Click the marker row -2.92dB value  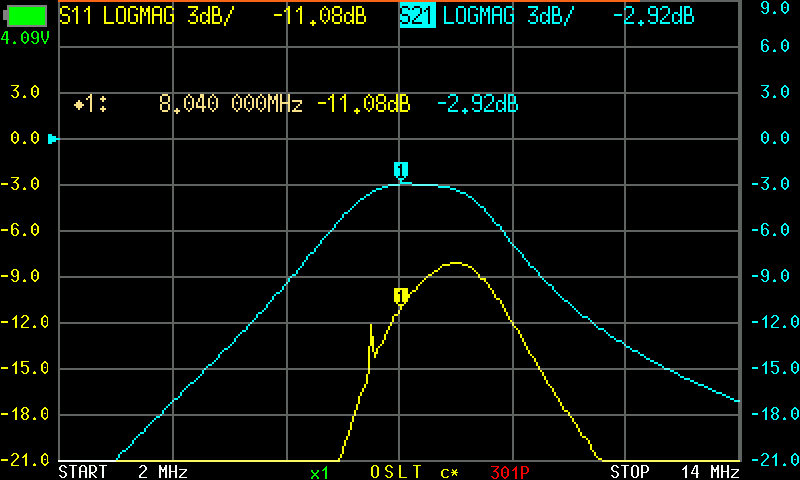(x=478, y=105)
